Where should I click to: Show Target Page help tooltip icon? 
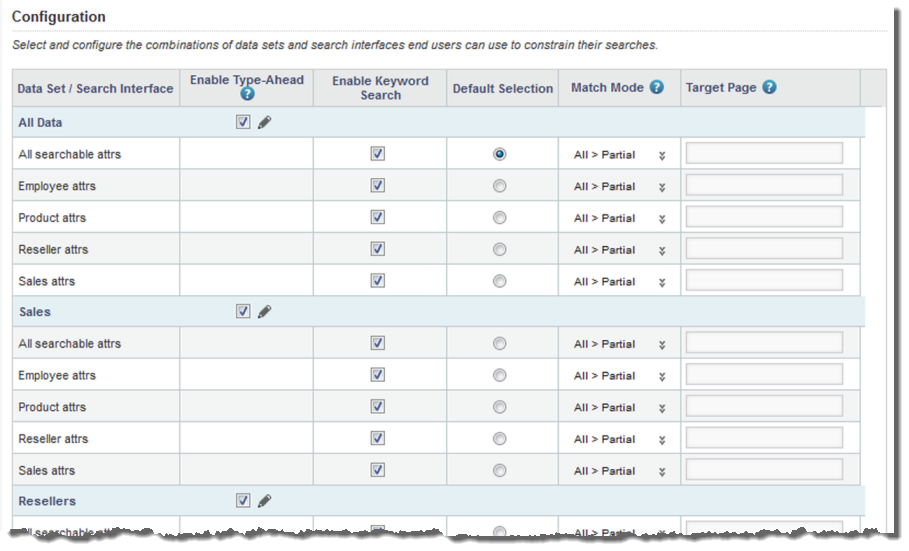tap(769, 87)
